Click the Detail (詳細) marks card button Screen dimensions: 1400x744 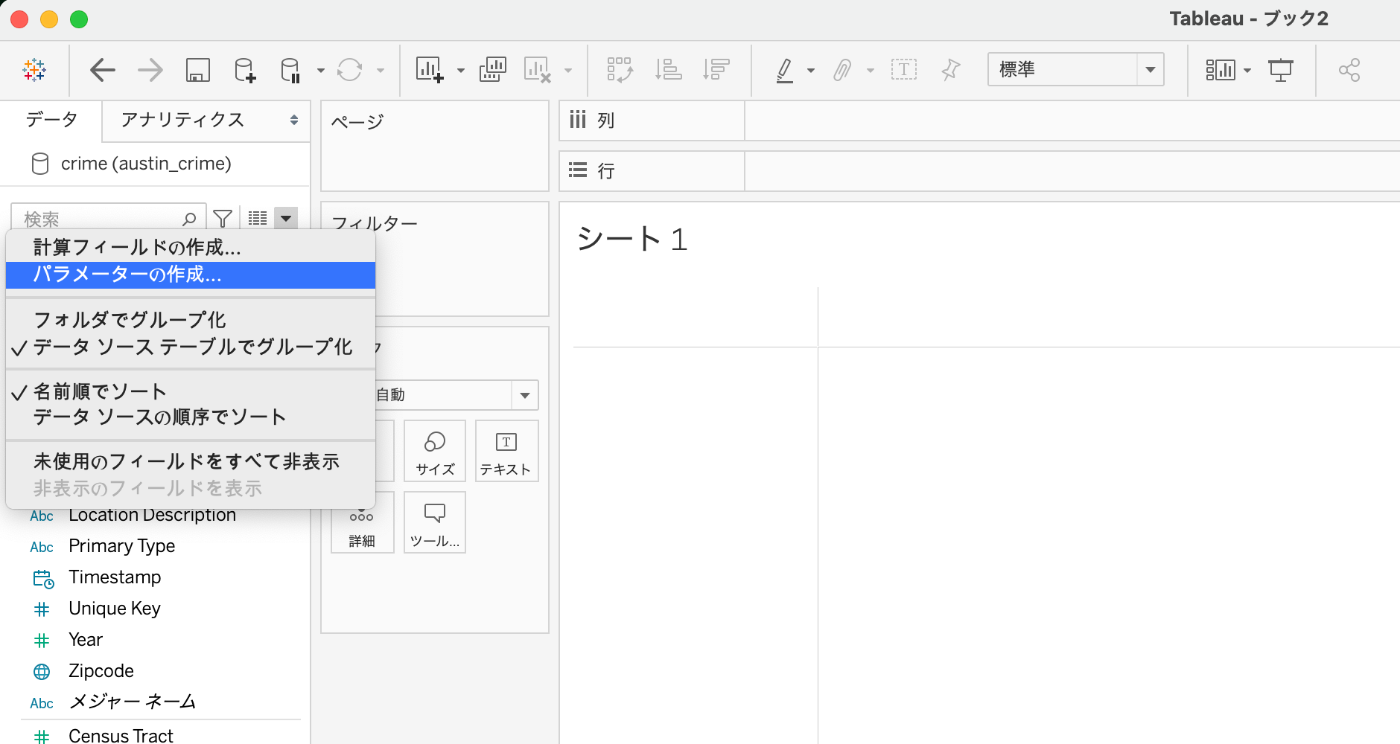(362, 522)
